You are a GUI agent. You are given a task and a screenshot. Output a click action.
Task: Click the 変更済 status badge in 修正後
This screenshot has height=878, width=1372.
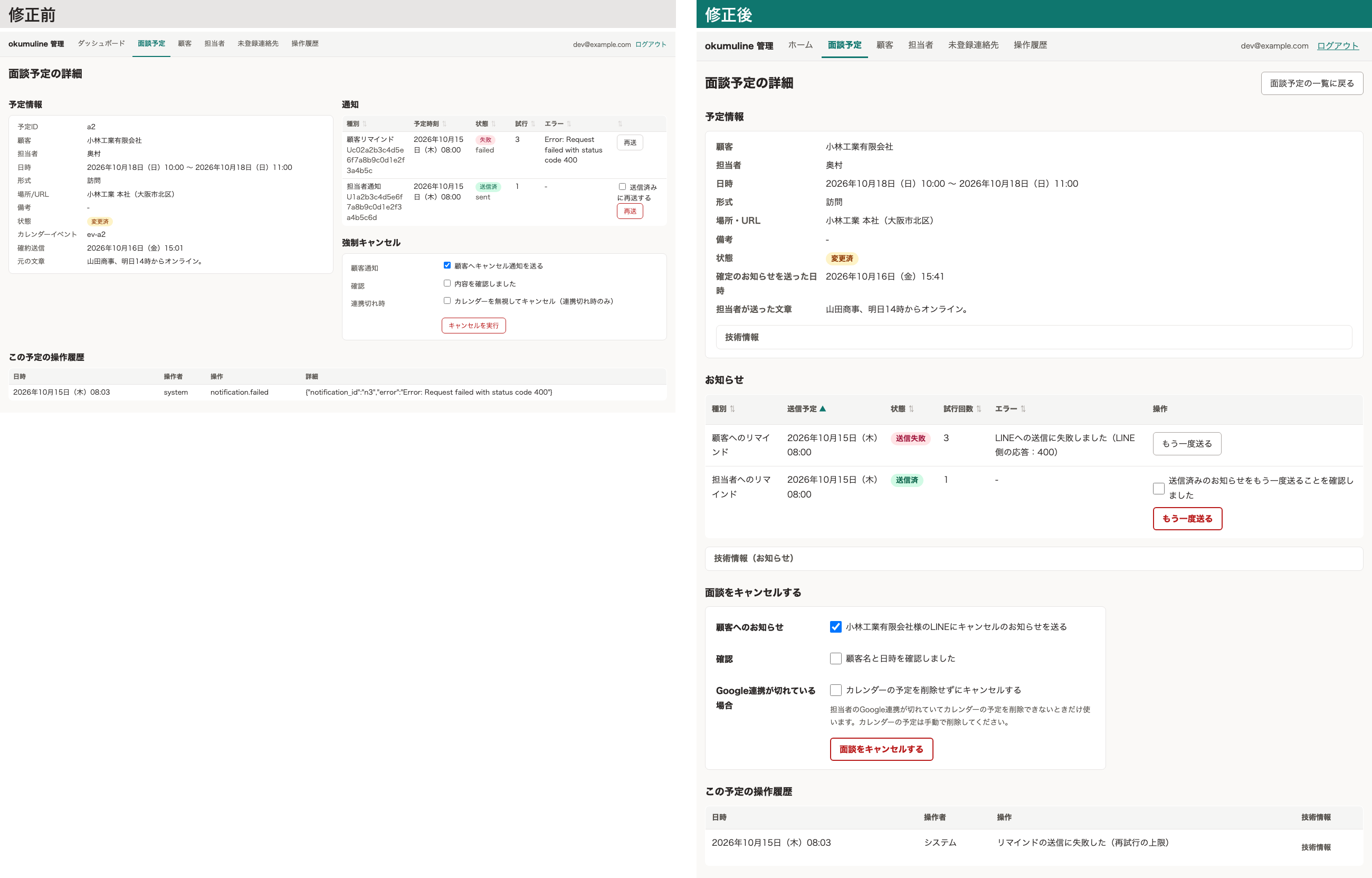(x=841, y=259)
